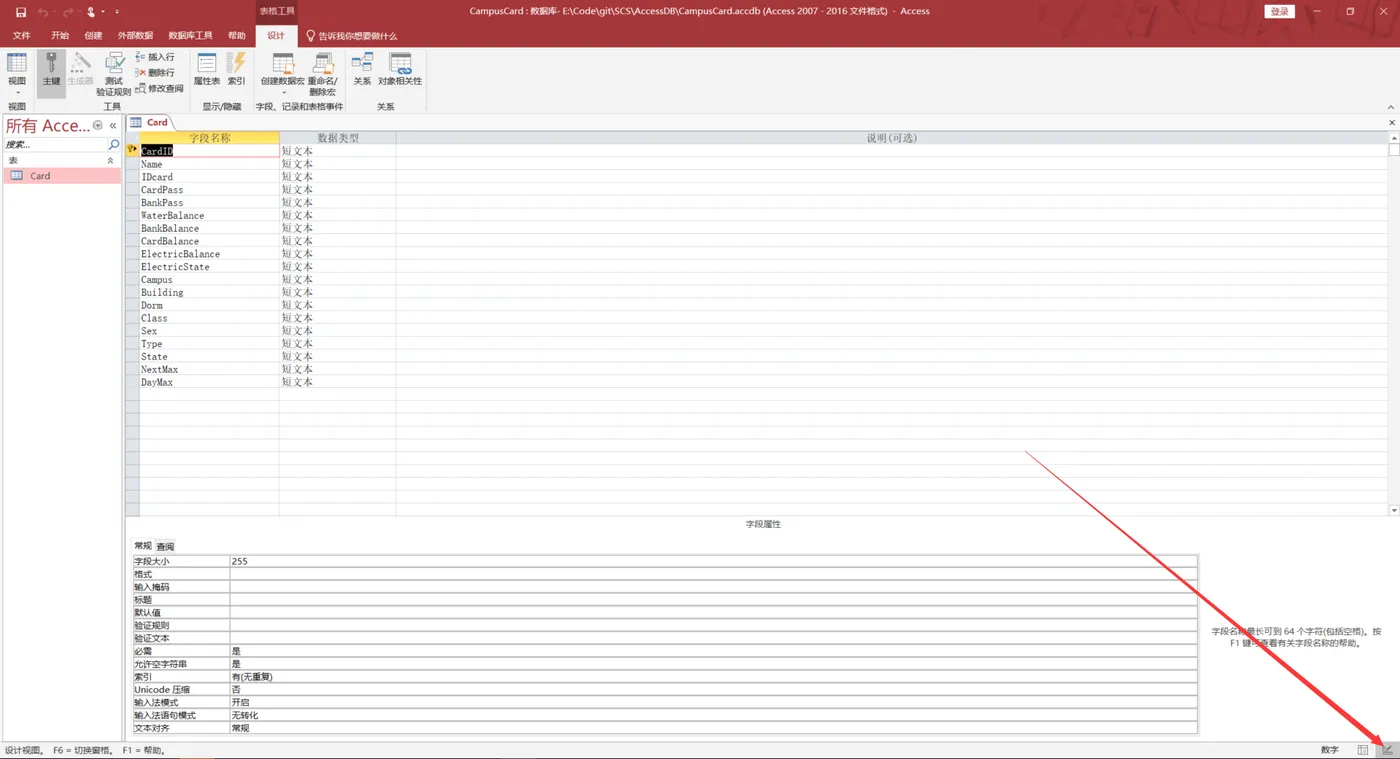Click the 字段名称 column header
Viewport: 1400px width, 759px height.
pos(209,138)
